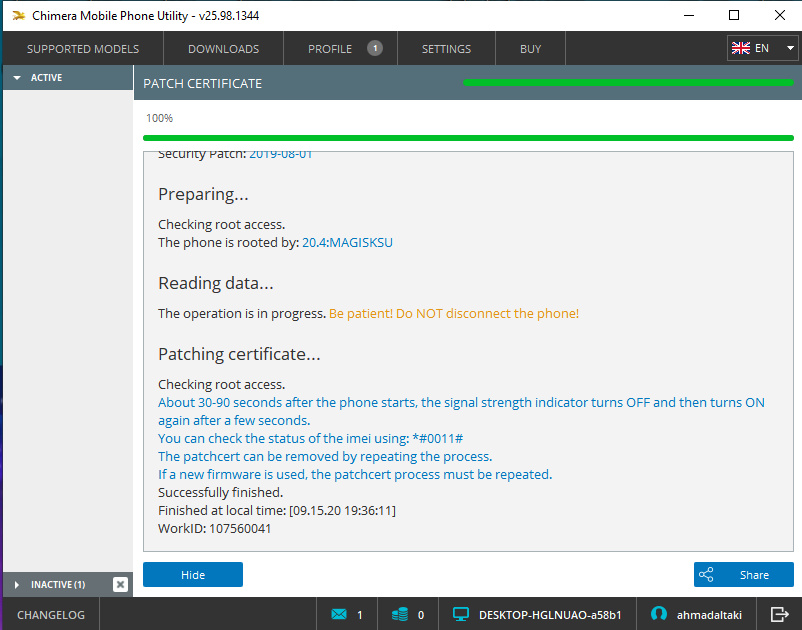Click the 'Successfully finished.' line
802x630 pixels.
pos(220,492)
